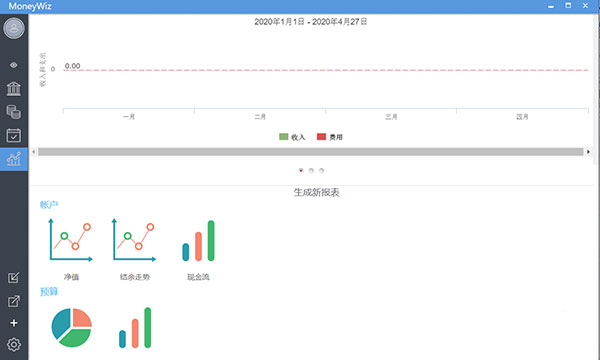Open the Accounts bank building icon

tap(14, 88)
